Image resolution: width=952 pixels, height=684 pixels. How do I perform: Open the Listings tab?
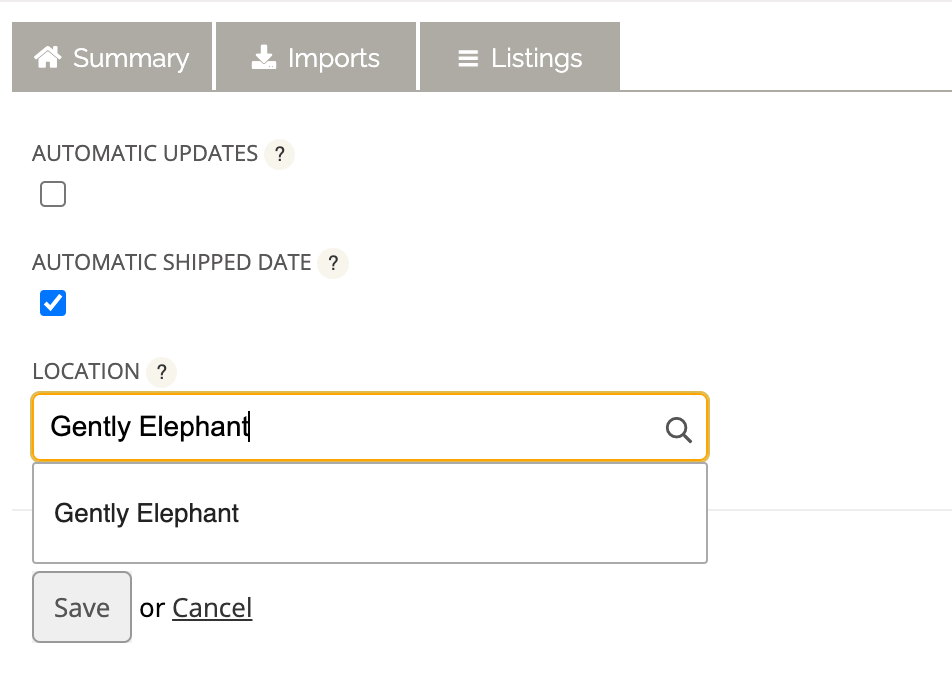tap(520, 57)
